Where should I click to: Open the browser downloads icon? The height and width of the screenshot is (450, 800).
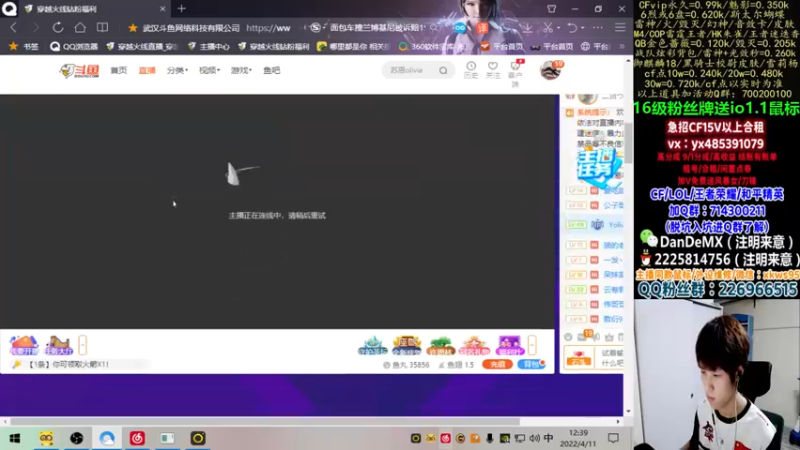[527, 28]
